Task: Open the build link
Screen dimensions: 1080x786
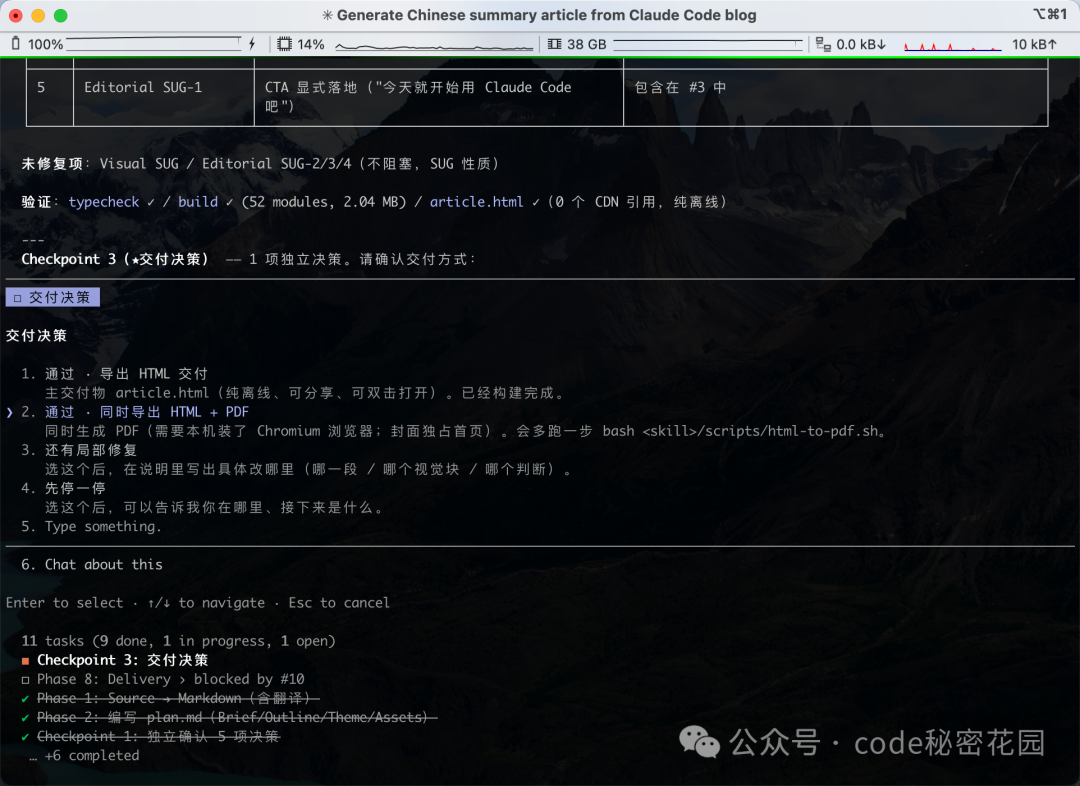Action: coord(198,202)
